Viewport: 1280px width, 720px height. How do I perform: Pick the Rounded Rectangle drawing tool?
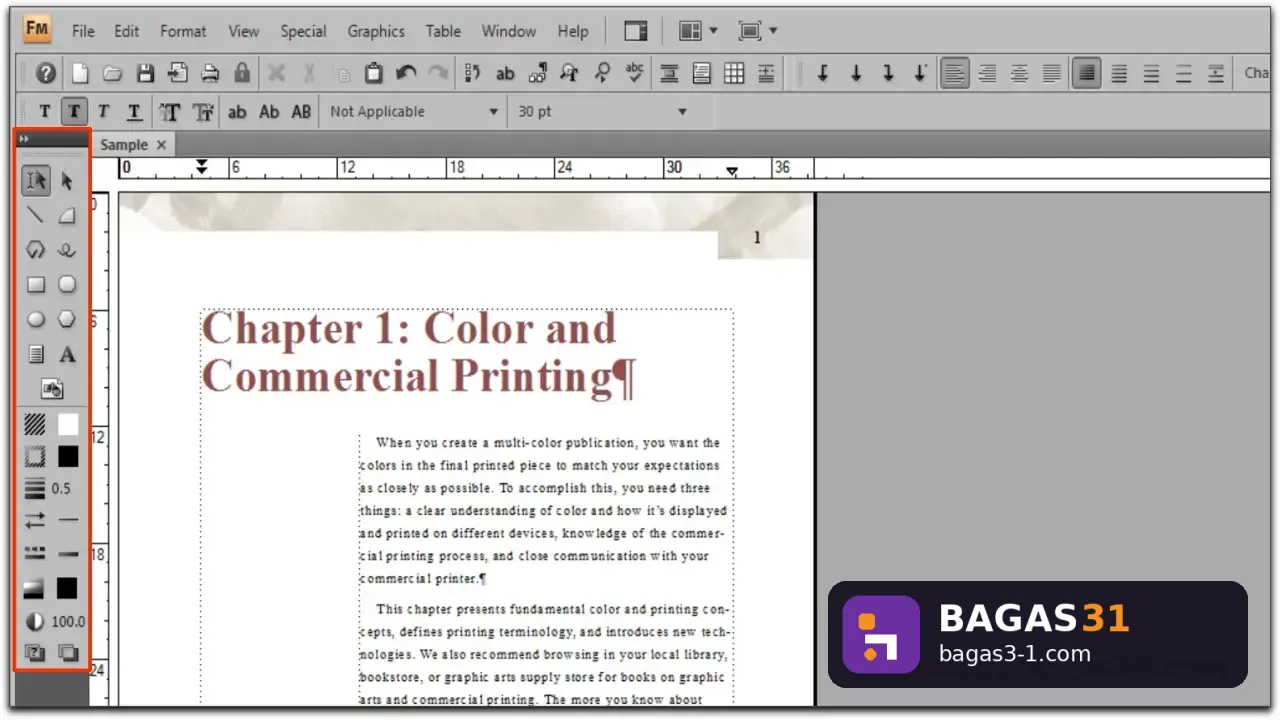click(x=67, y=285)
